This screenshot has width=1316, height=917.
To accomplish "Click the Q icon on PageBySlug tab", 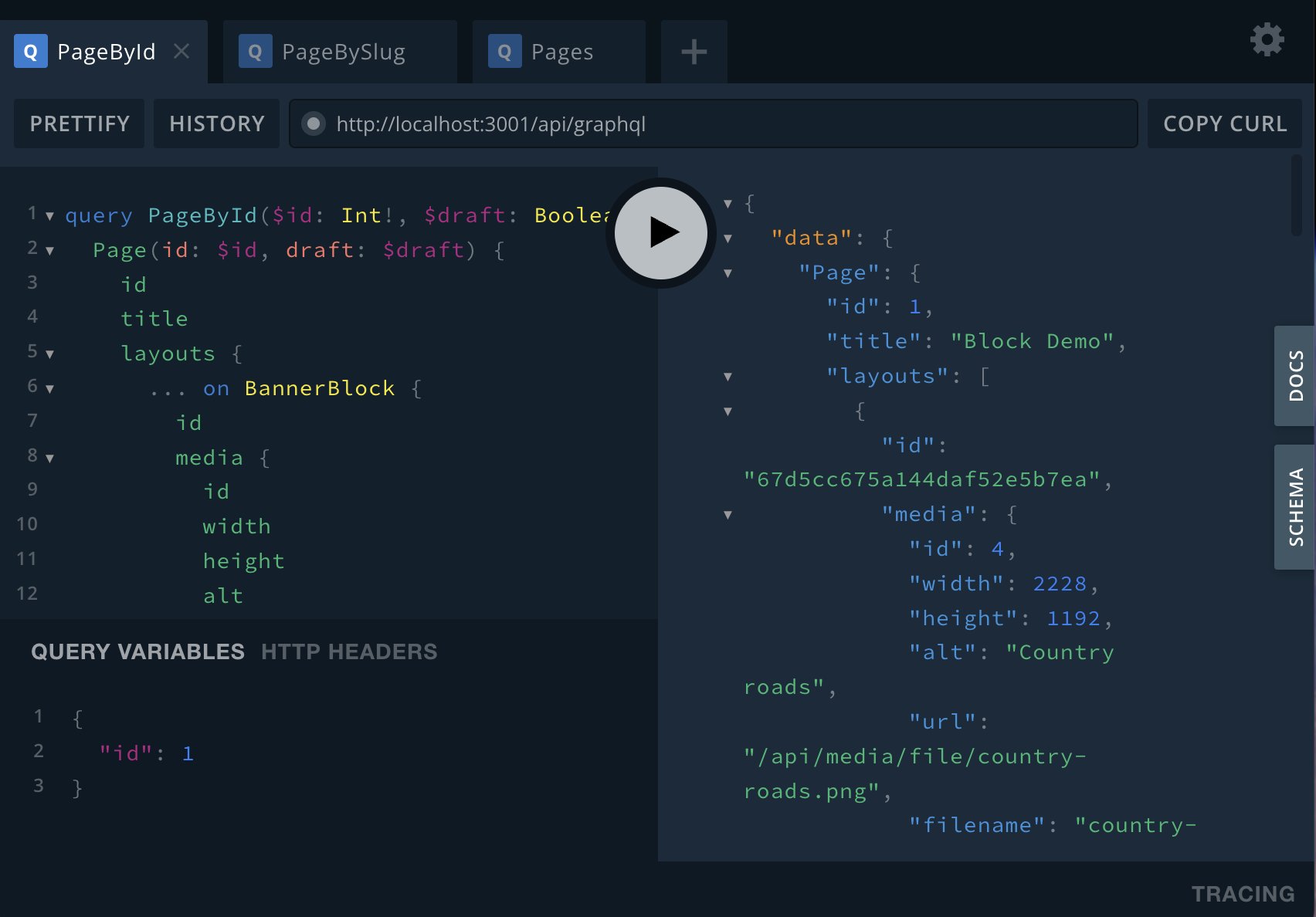I will pos(255,52).
